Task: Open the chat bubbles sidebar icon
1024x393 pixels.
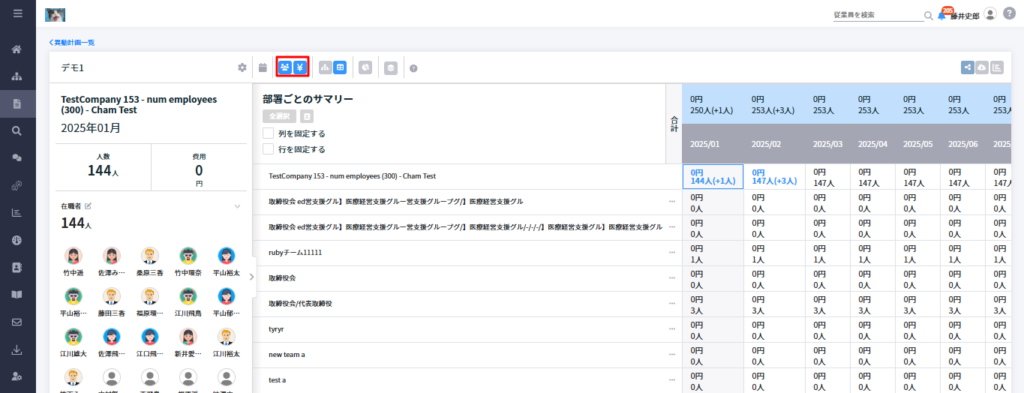Action: [x=18, y=157]
